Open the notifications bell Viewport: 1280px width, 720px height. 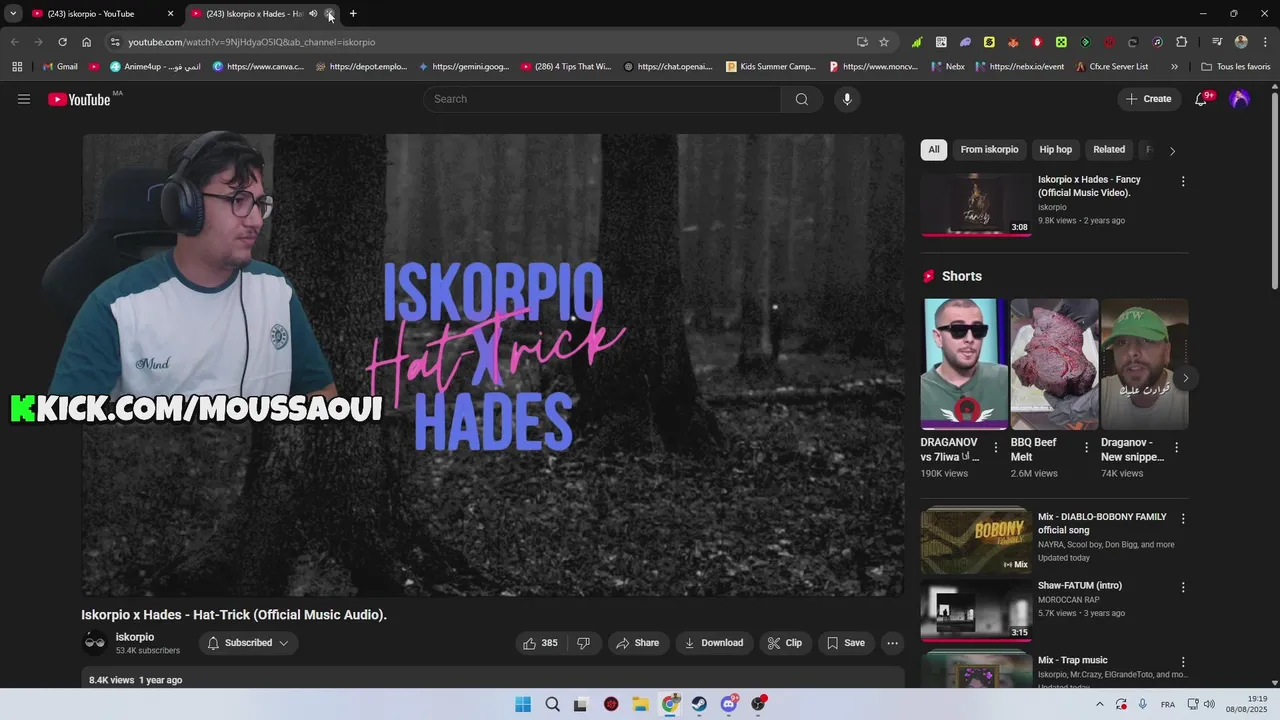(x=1201, y=99)
